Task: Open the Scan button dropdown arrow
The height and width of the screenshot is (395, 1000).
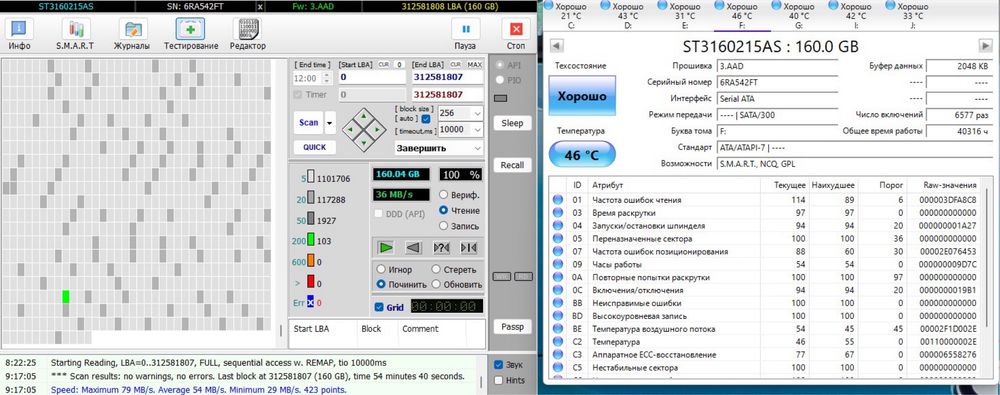Action: [330, 123]
